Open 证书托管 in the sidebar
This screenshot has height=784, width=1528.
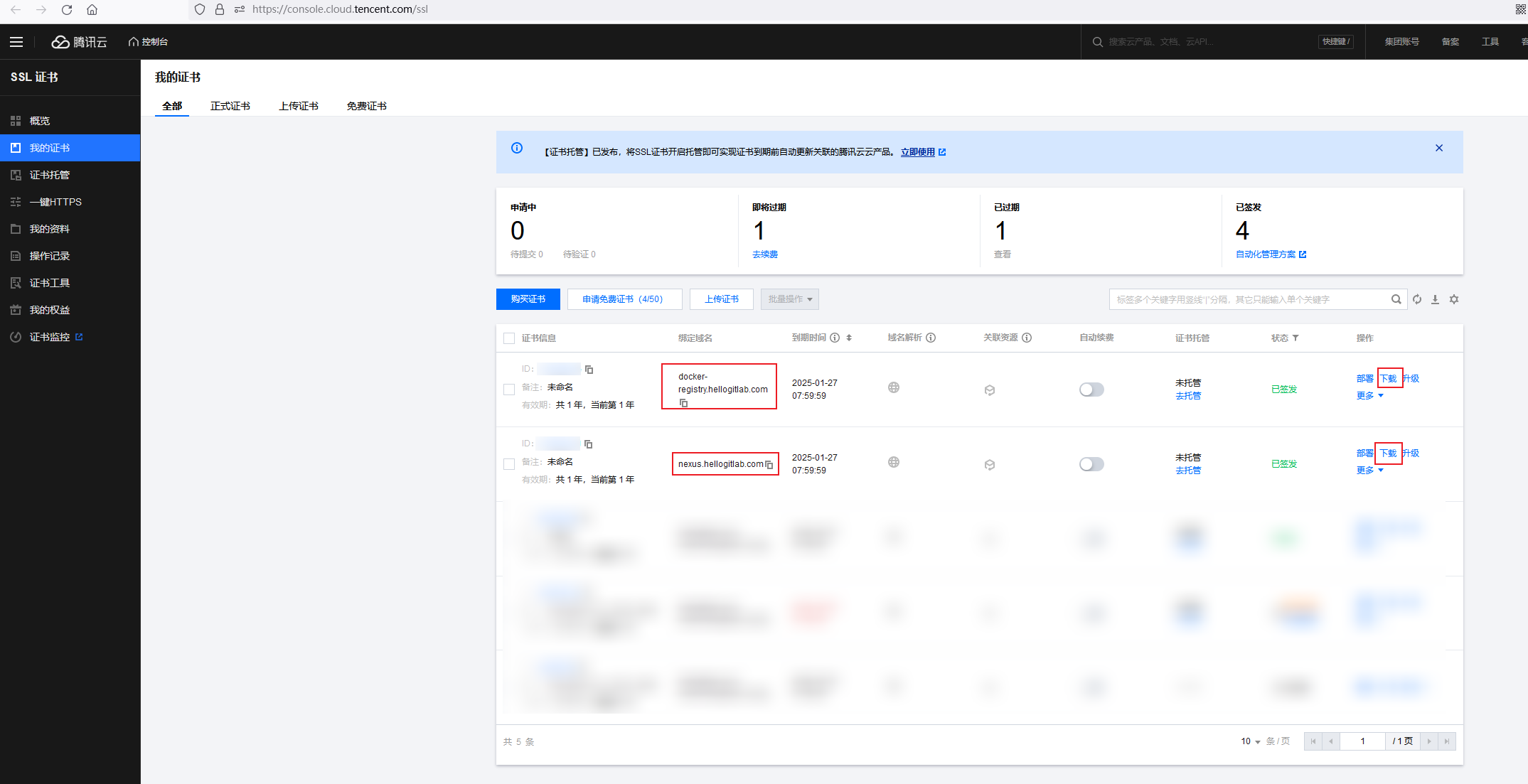(70, 175)
